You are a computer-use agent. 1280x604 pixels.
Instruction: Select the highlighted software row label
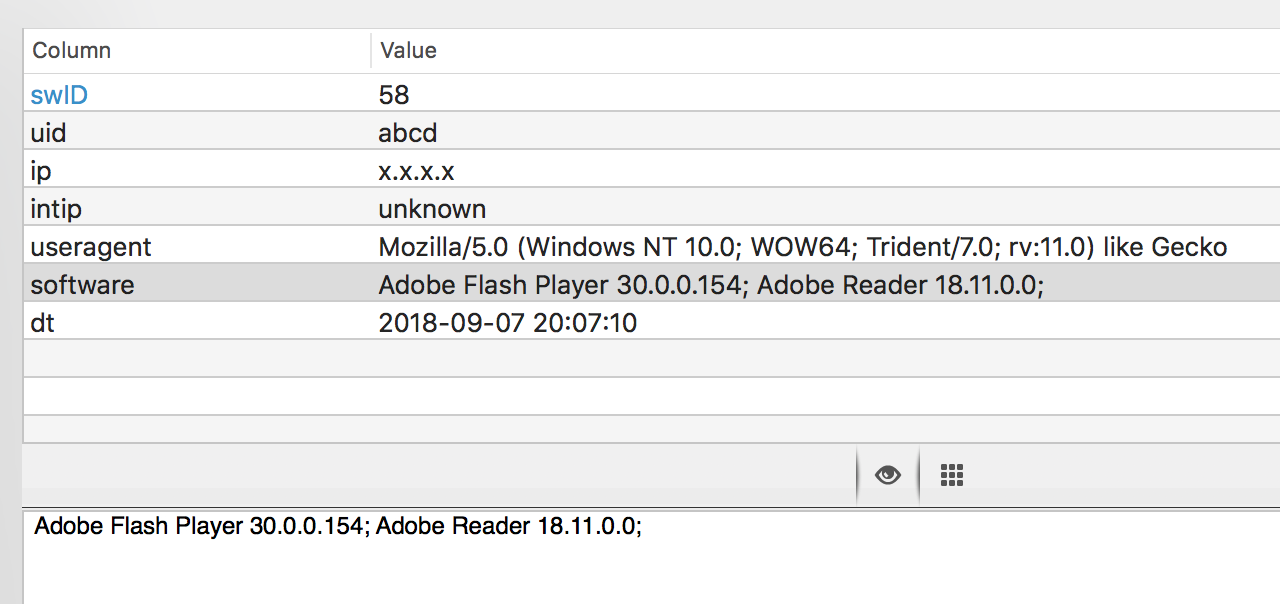click(82, 285)
